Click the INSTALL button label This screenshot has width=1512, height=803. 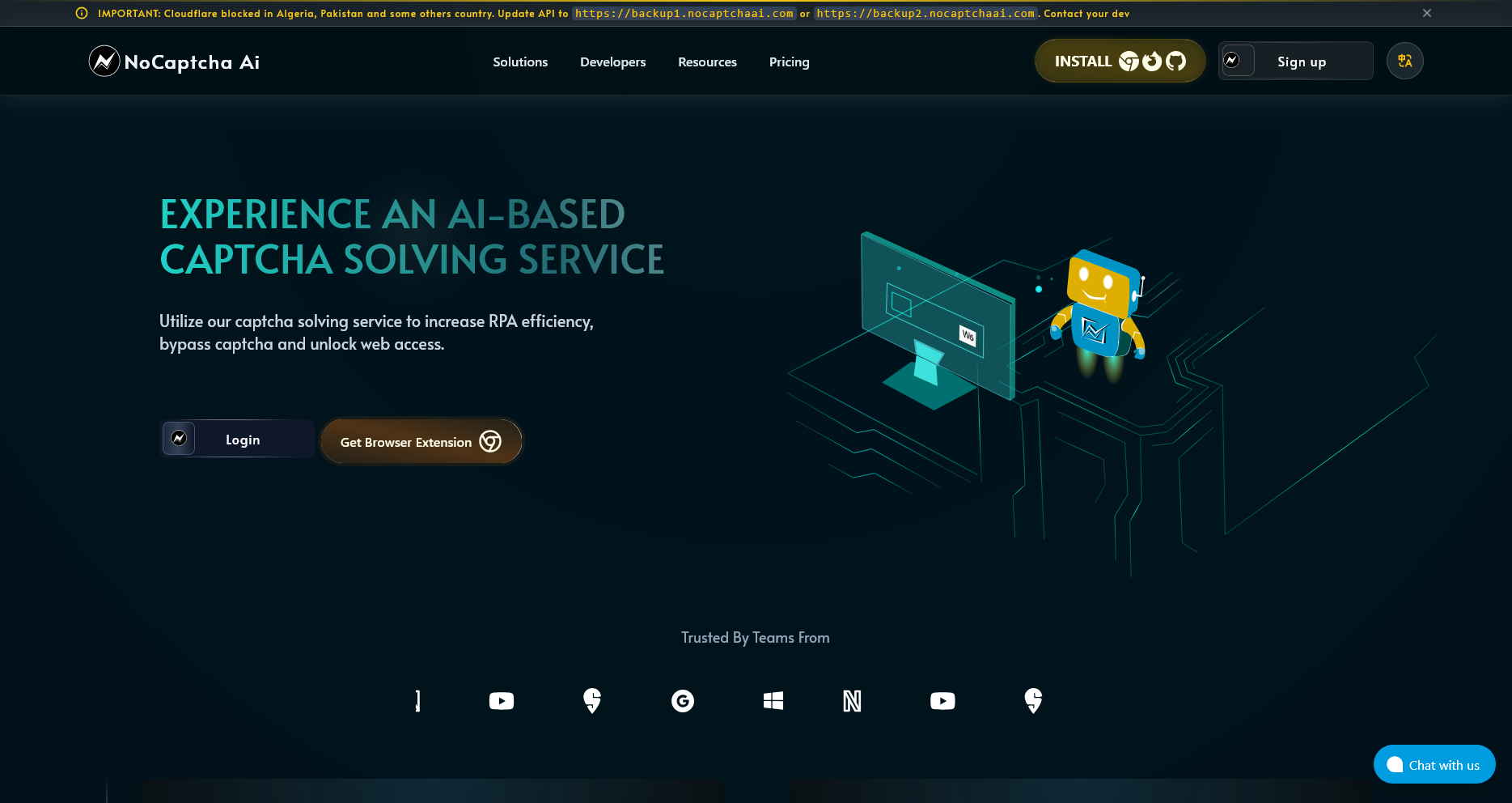pos(1082,62)
